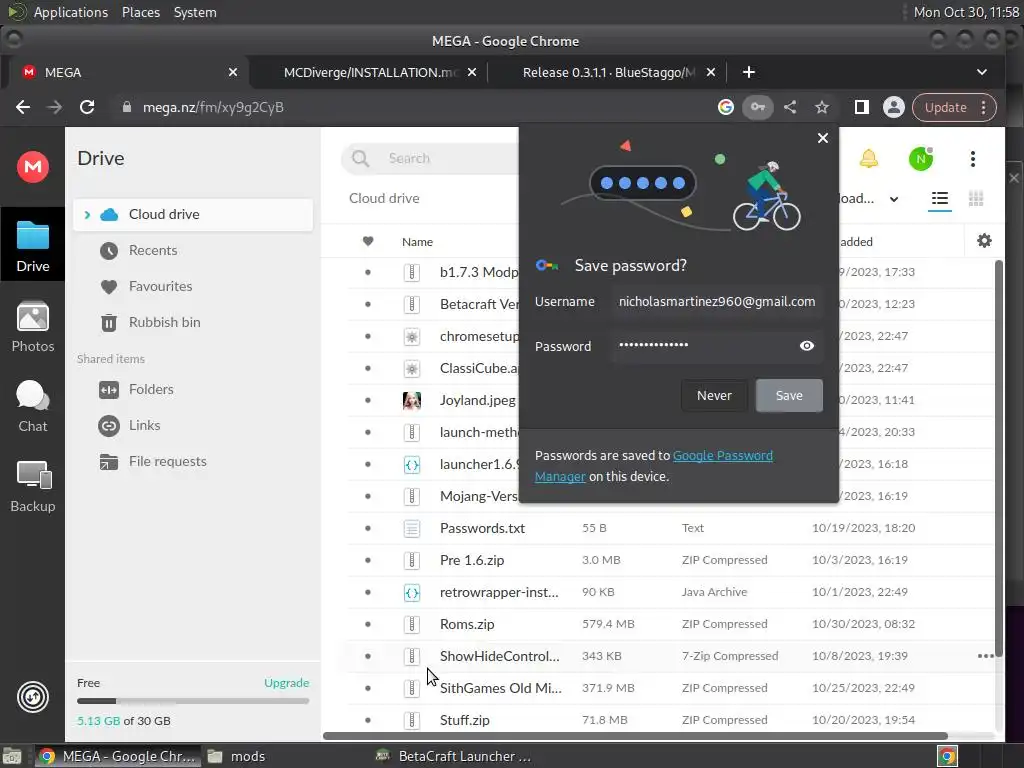Switch to MCDiverge/INSTALLATION tab

370,72
